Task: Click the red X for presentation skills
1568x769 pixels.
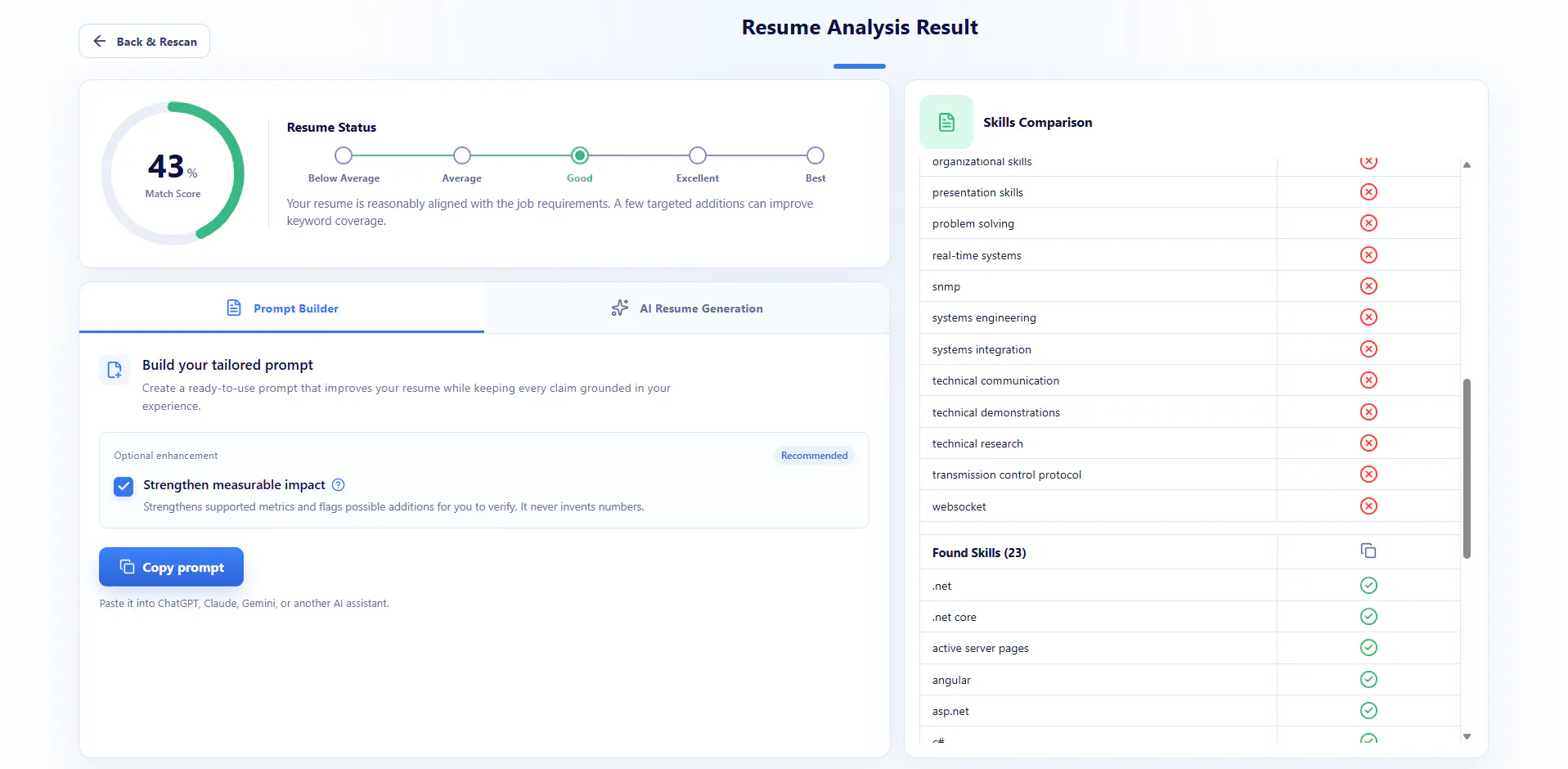Action: pyautogui.click(x=1368, y=192)
